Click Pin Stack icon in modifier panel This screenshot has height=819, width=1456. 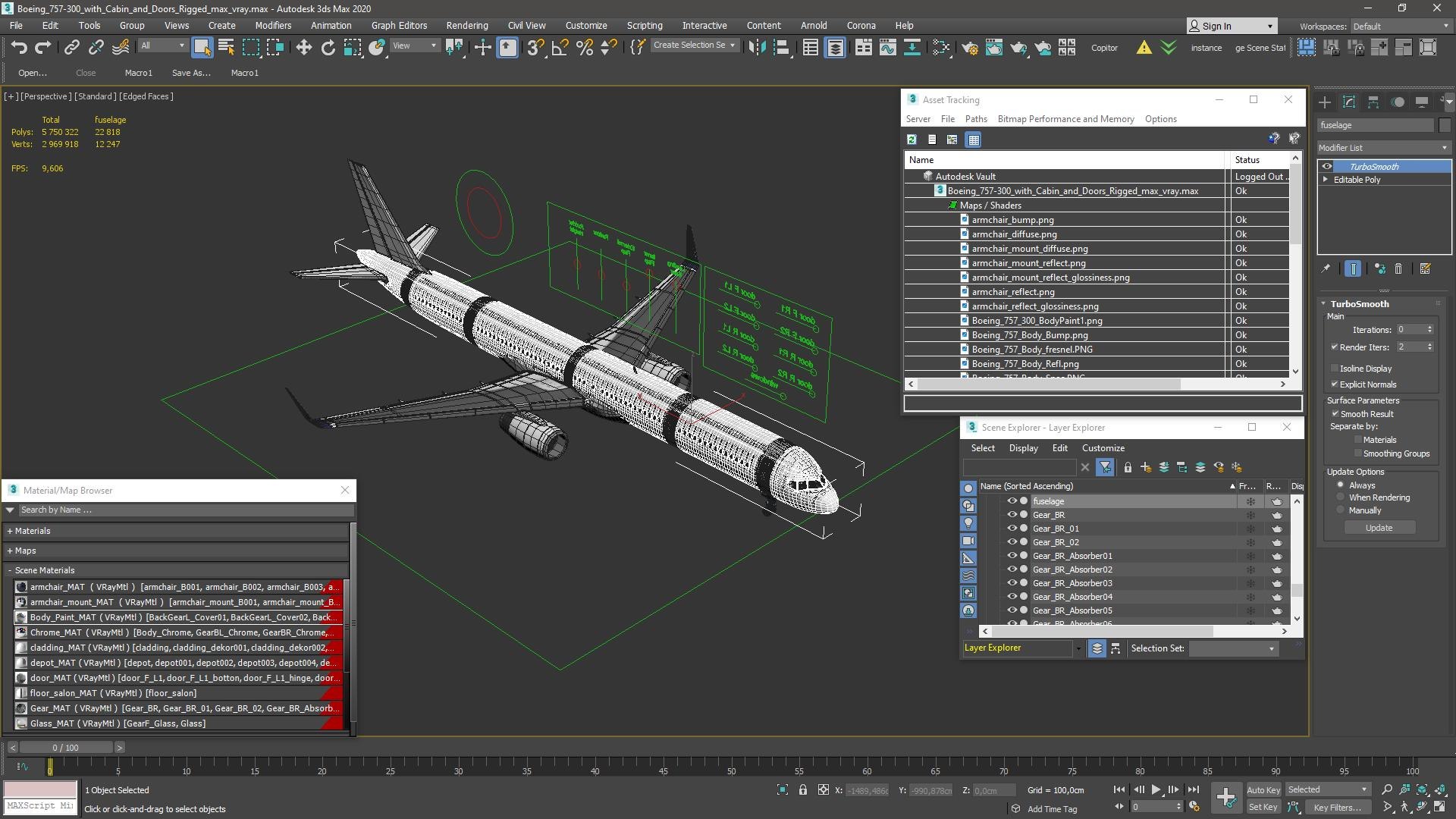pyautogui.click(x=1326, y=268)
